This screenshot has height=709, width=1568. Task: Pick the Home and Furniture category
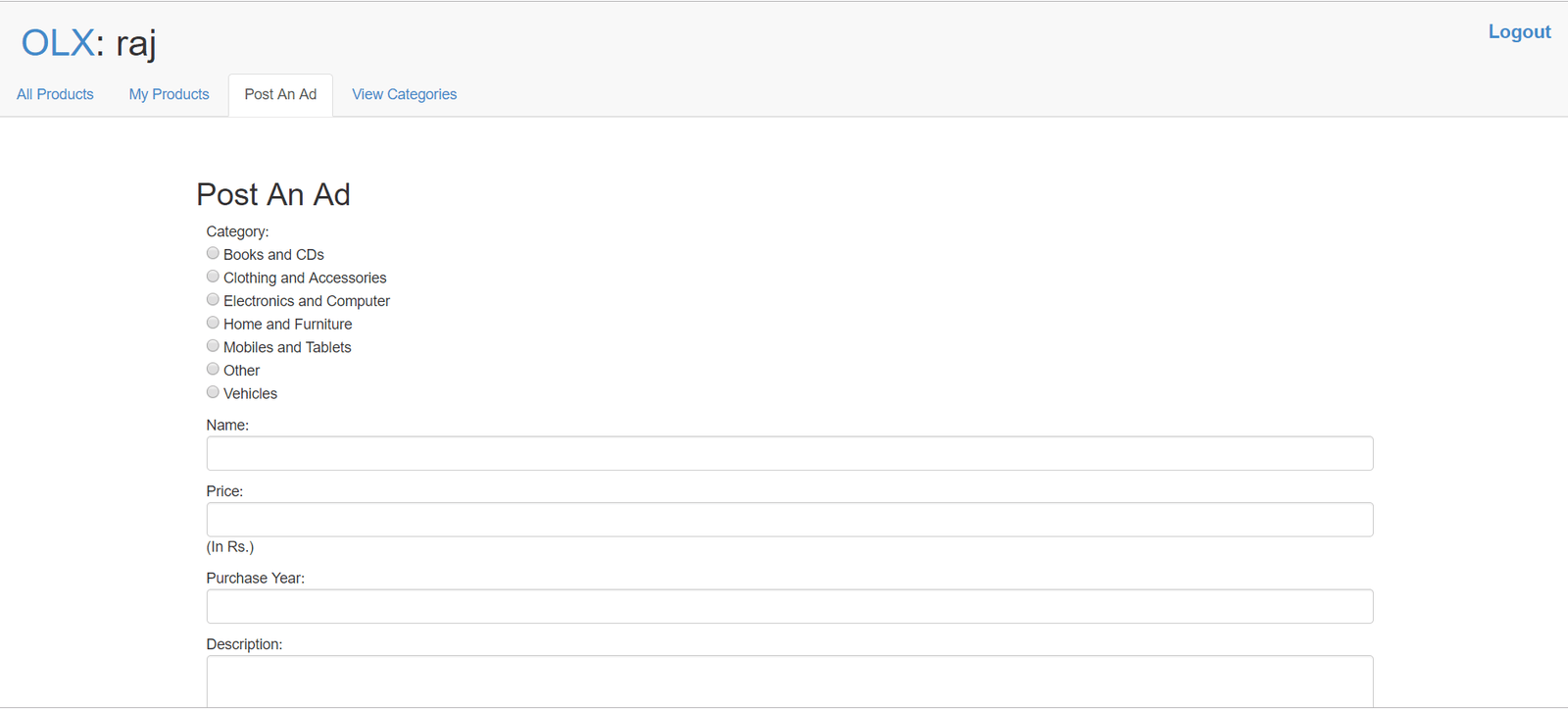(x=213, y=323)
